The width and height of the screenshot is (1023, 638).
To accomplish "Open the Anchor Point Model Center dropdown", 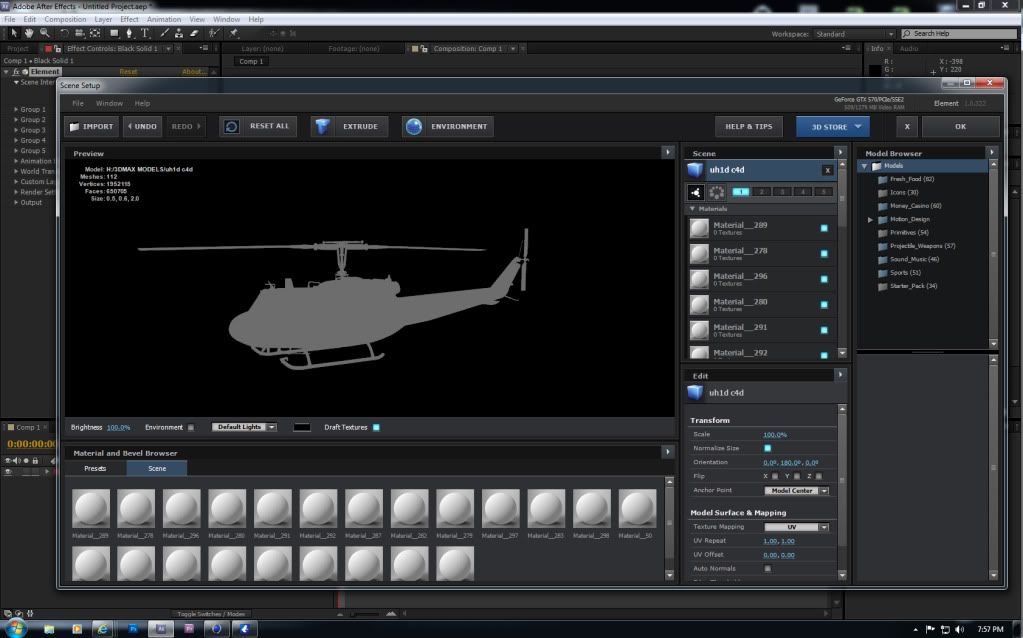I will [x=796, y=491].
